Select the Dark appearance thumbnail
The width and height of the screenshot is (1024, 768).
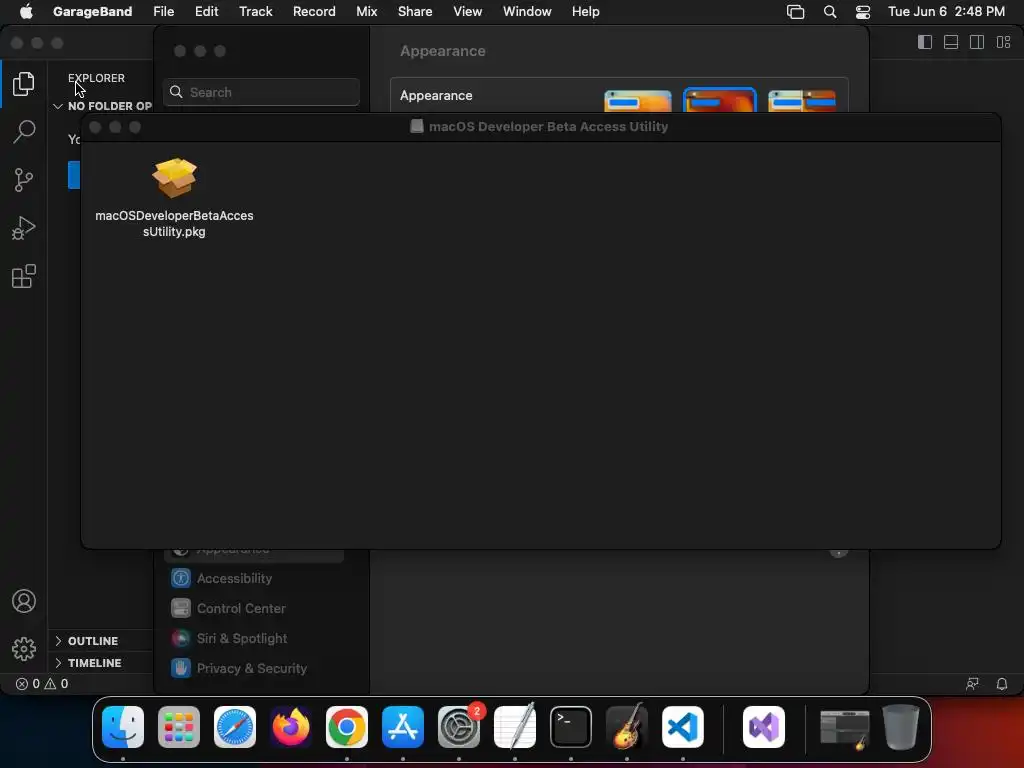pyautogui.click(x=720, y=100)
